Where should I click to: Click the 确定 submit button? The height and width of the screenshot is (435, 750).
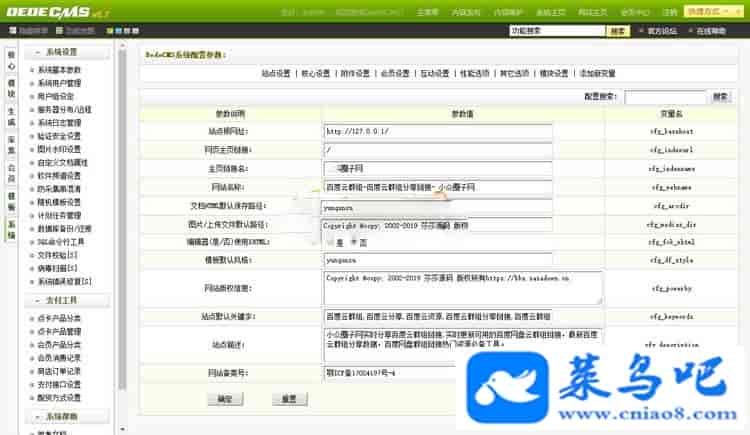click(x=224, y=399)
